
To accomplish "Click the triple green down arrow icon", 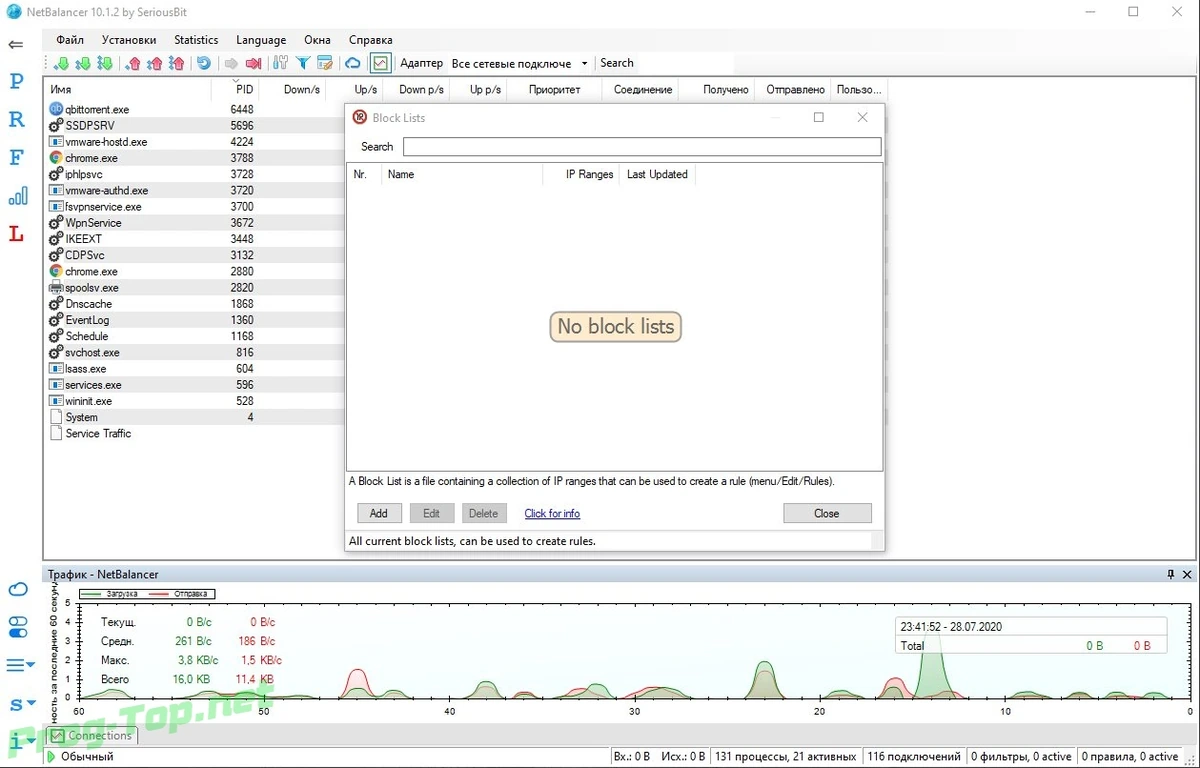I will point(104,64).
